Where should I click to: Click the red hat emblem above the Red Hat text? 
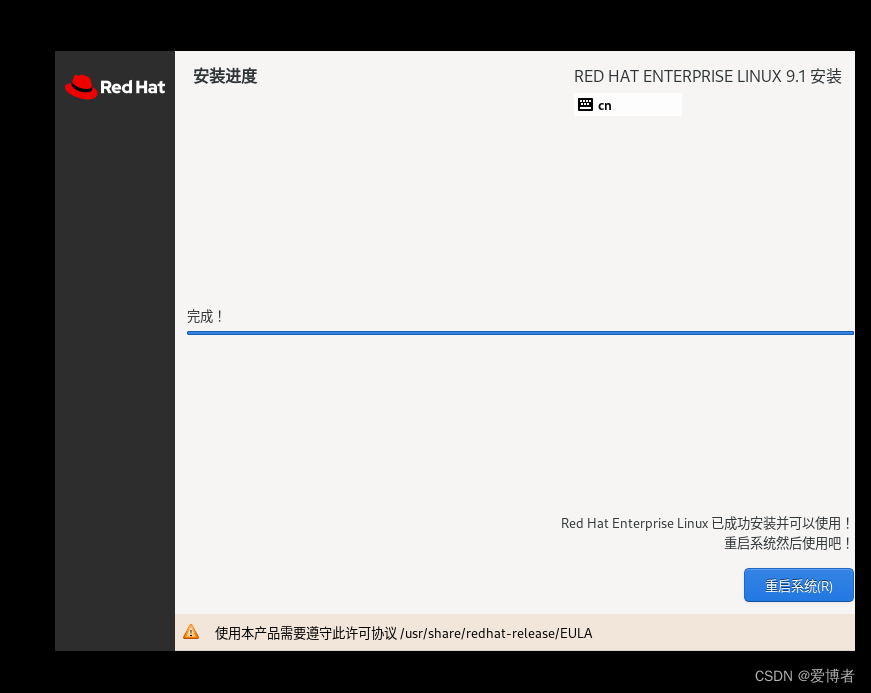(x=83, y=85)
